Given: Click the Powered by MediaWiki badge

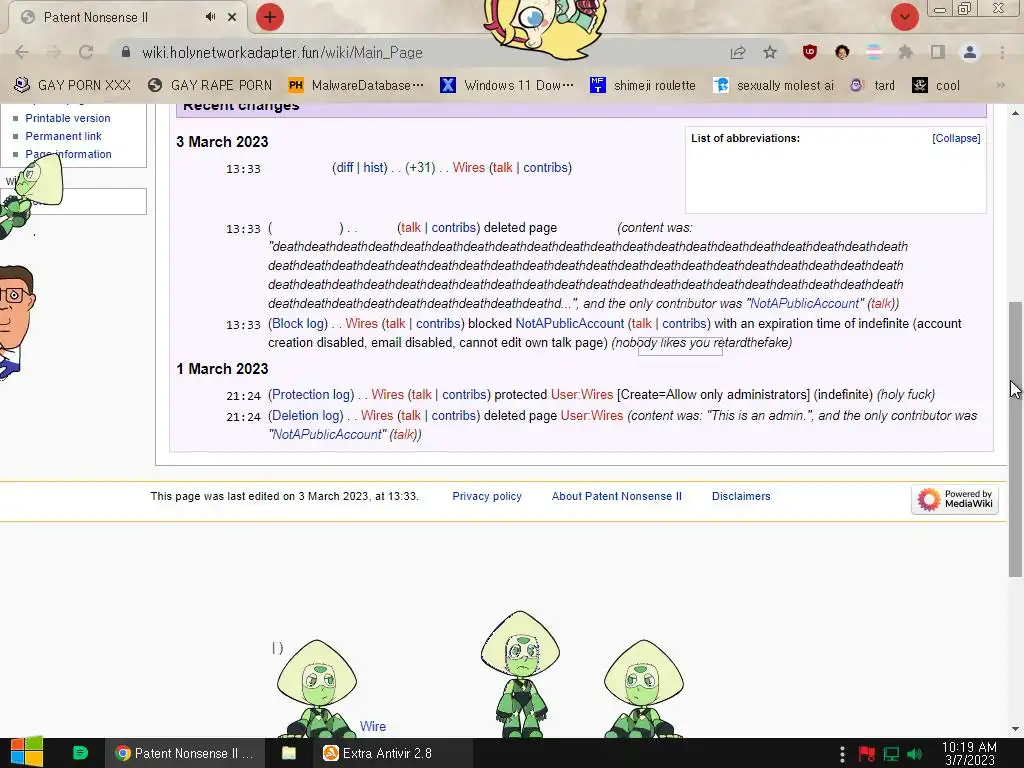Looking at the screenshot, I should (955, 500).
